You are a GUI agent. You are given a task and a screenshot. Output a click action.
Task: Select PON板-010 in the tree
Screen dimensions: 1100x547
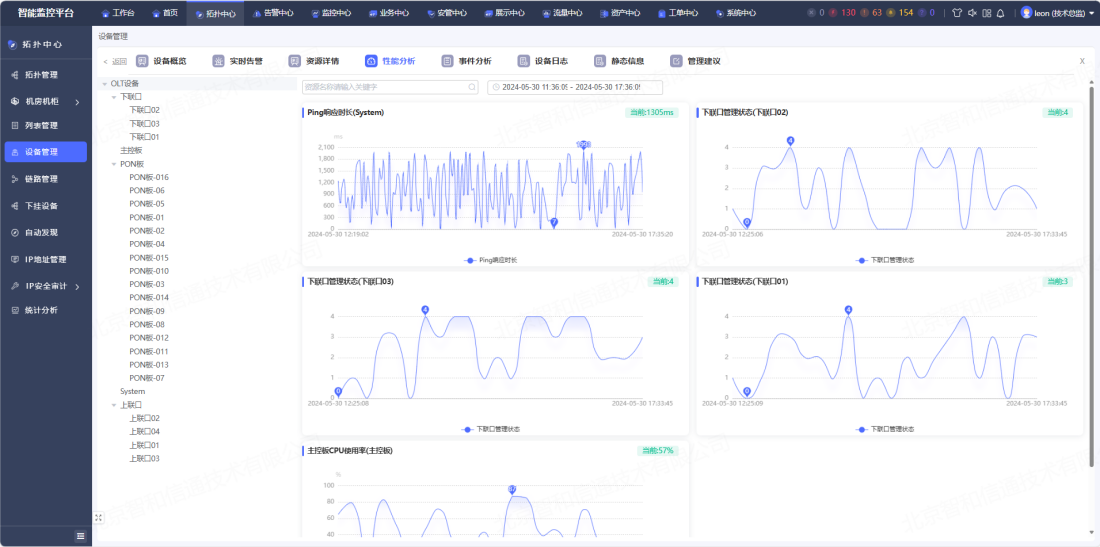point(149,271)
